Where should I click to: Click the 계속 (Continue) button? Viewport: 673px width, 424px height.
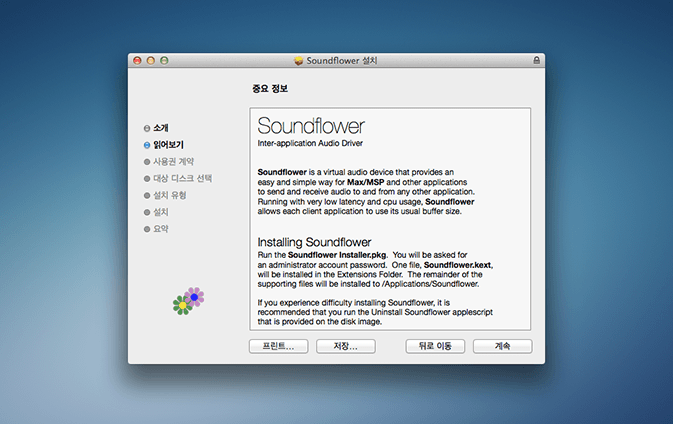click(x=502, y=346)
